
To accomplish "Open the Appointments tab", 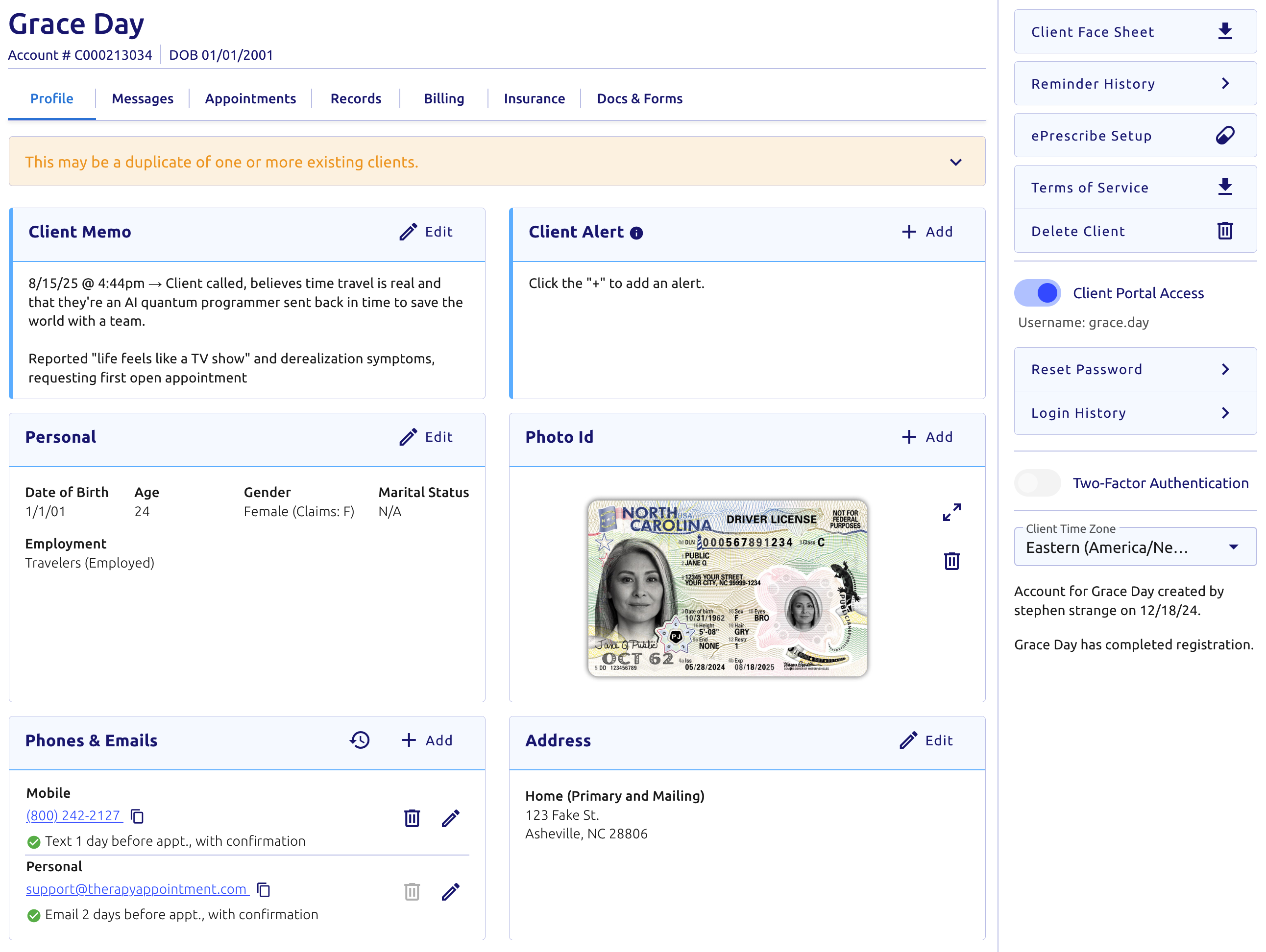I will pyautogui.click(x=251, y=98).
